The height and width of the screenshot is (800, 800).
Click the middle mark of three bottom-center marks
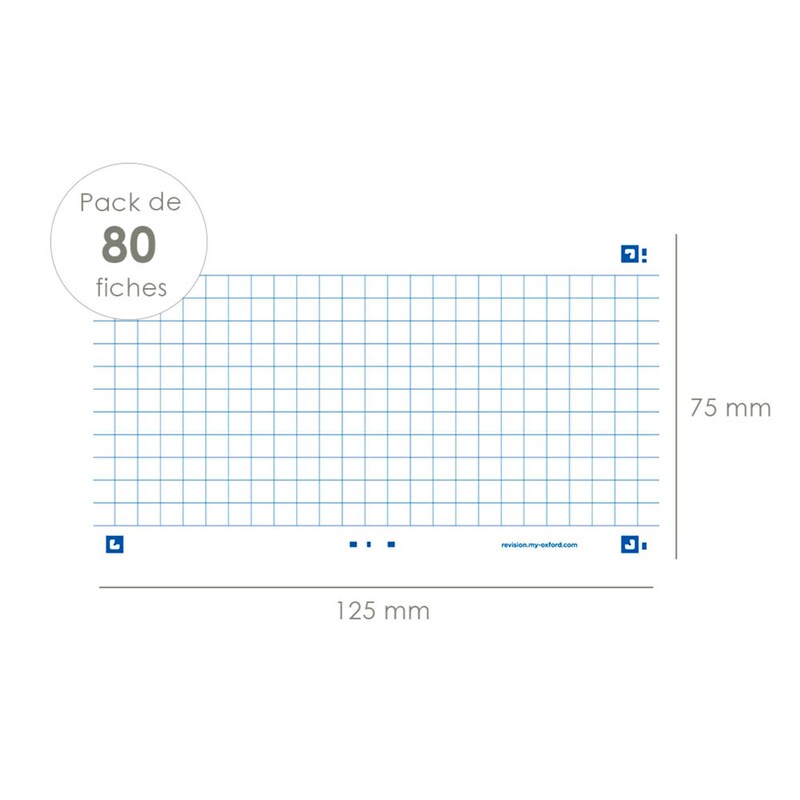369,544
